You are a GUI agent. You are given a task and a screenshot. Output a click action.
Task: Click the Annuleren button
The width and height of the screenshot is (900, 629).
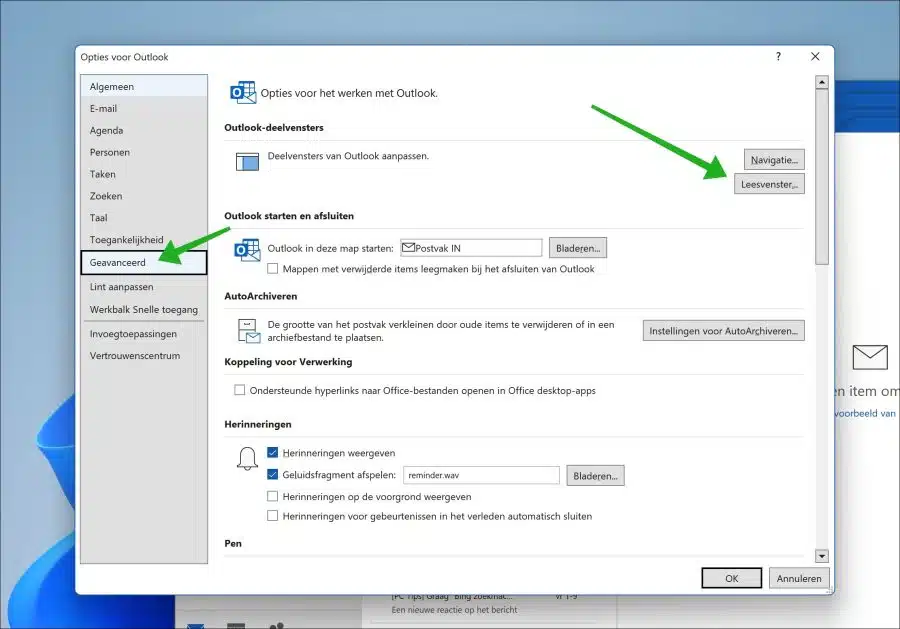pyautogui.click(x=799, y=578)
